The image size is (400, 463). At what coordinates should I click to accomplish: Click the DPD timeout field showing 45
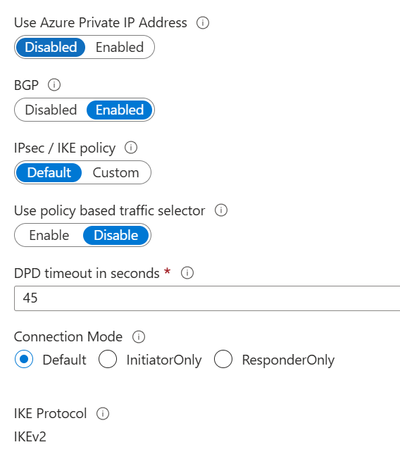207,298
